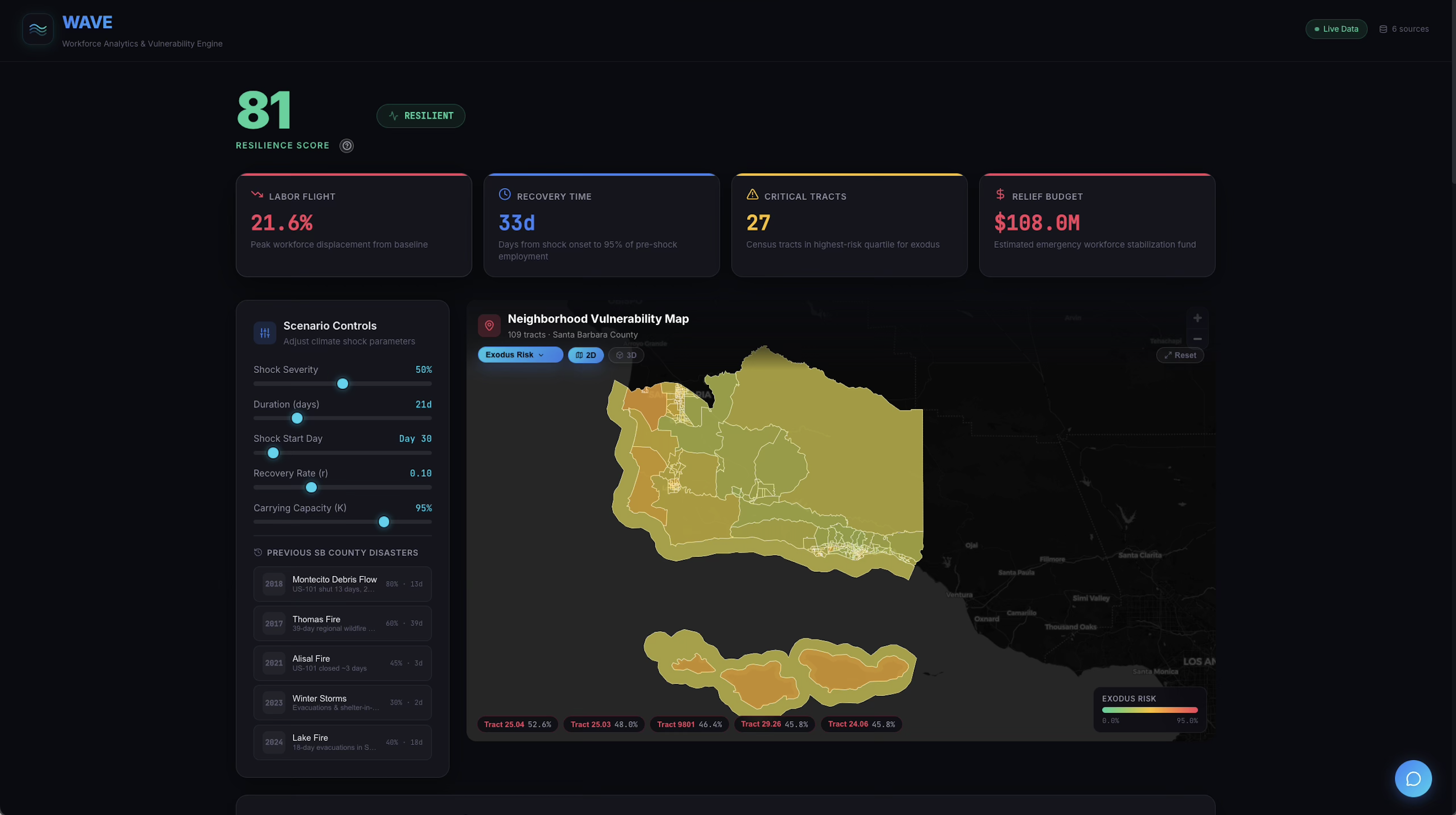
Task: Click the Carrying Capacity slider handle
Action: pyautogui.click(x=384, y=522)
